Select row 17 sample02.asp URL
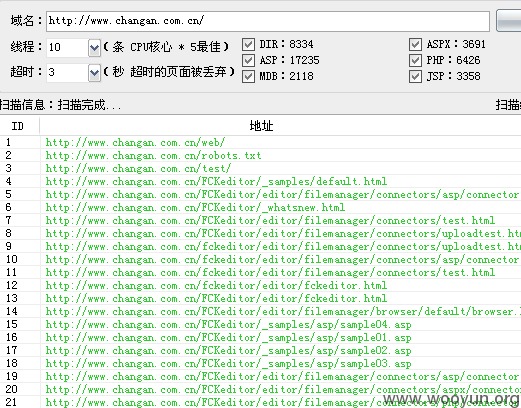 260,350
